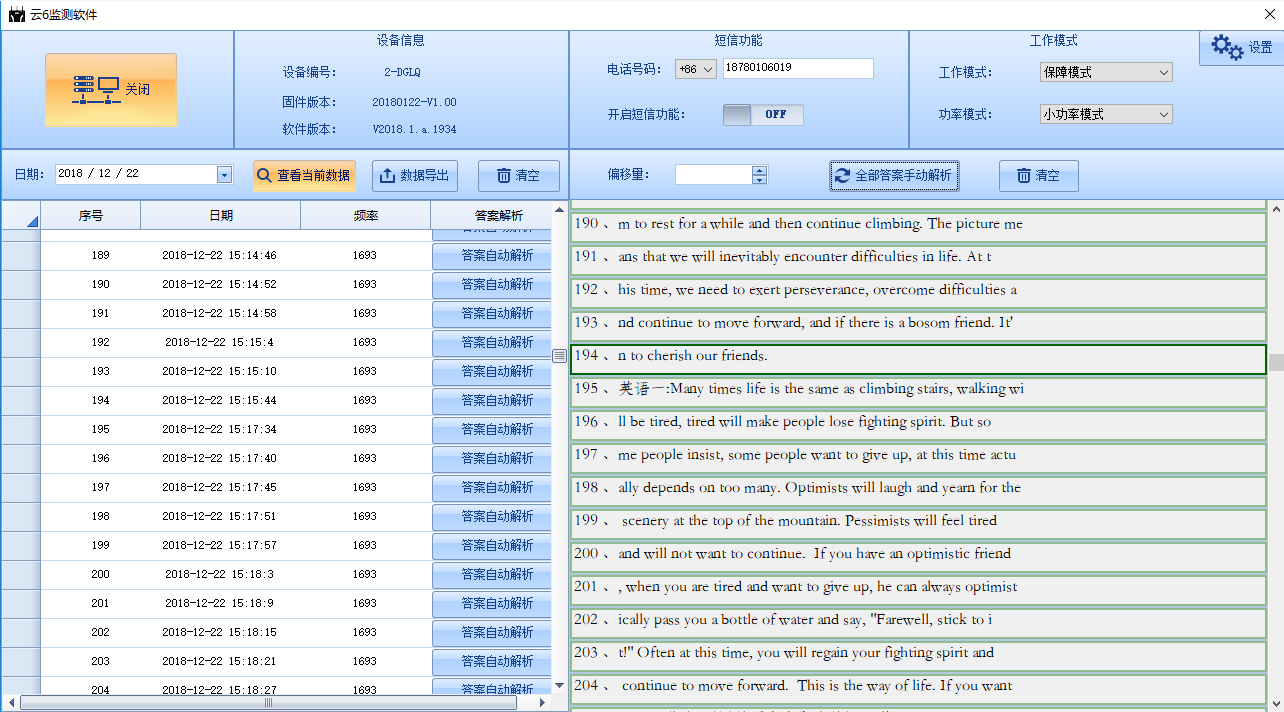Click the right trash clear button

click(1038, 175)
